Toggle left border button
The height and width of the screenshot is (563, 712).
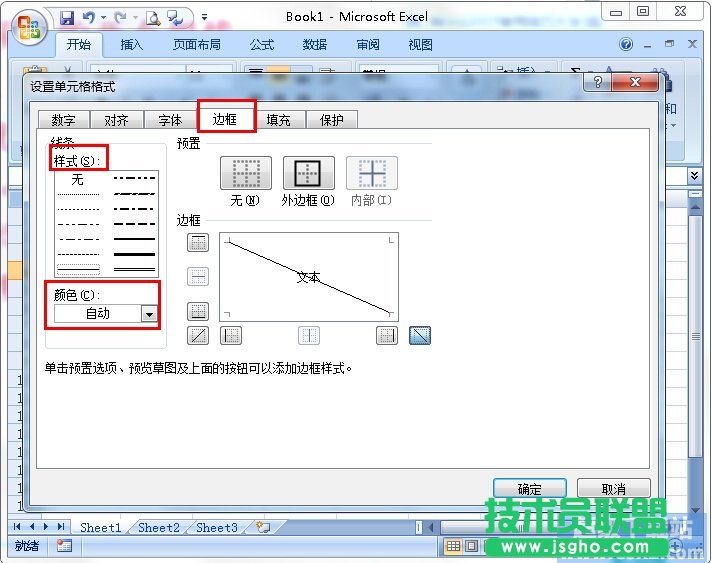[x=231, y=336]
